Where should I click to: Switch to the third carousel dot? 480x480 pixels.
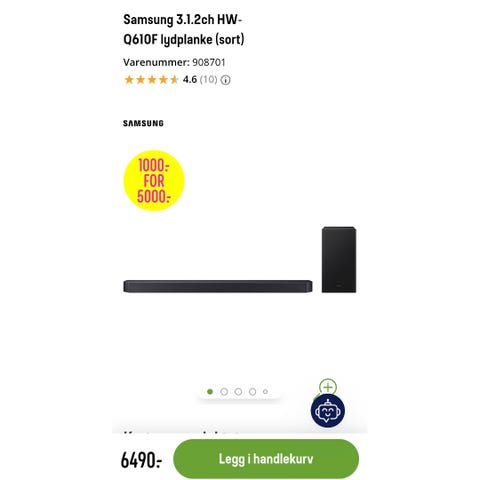tap(238, 392)
